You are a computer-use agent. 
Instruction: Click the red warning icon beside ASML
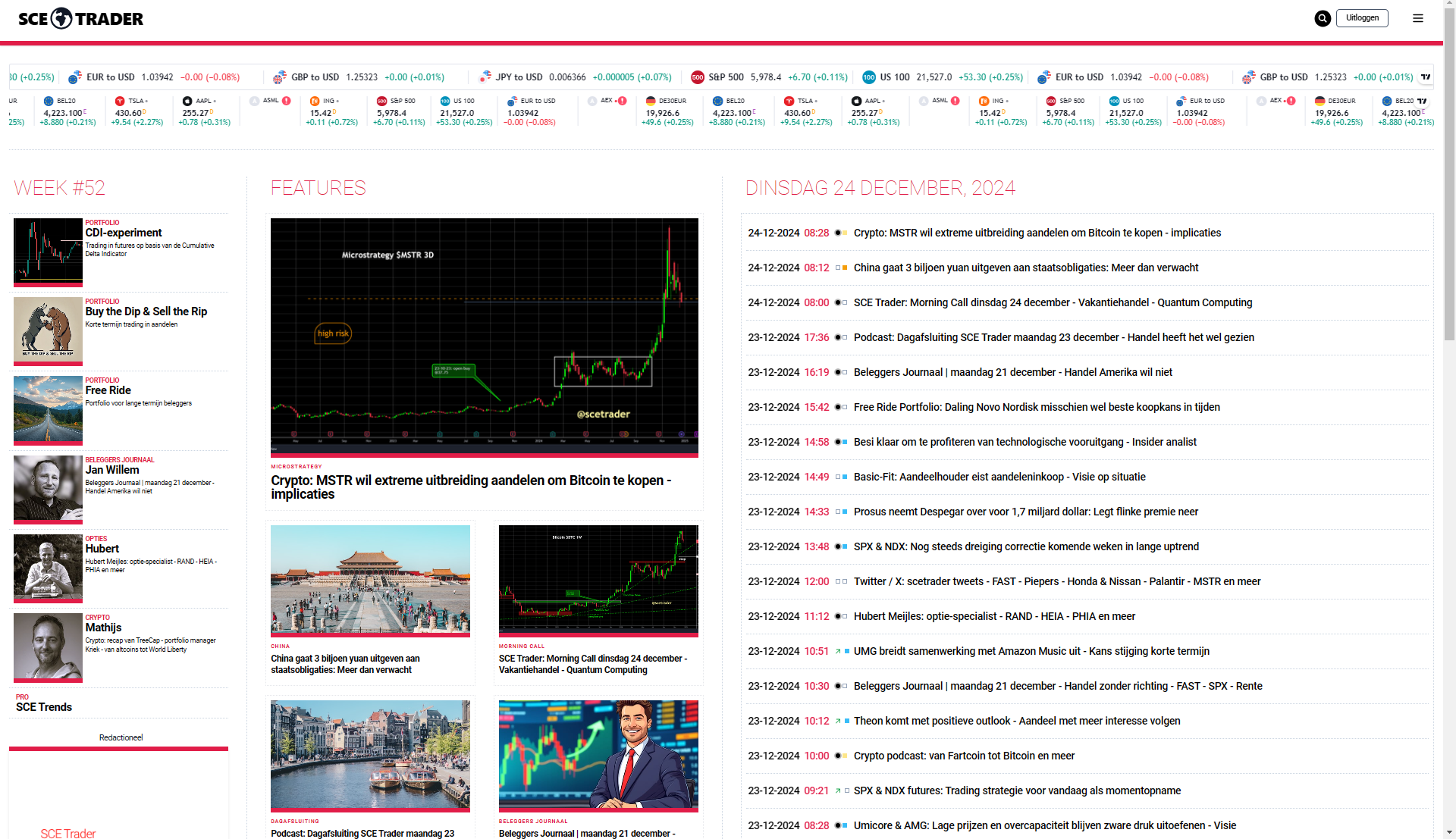coord(287,100)
